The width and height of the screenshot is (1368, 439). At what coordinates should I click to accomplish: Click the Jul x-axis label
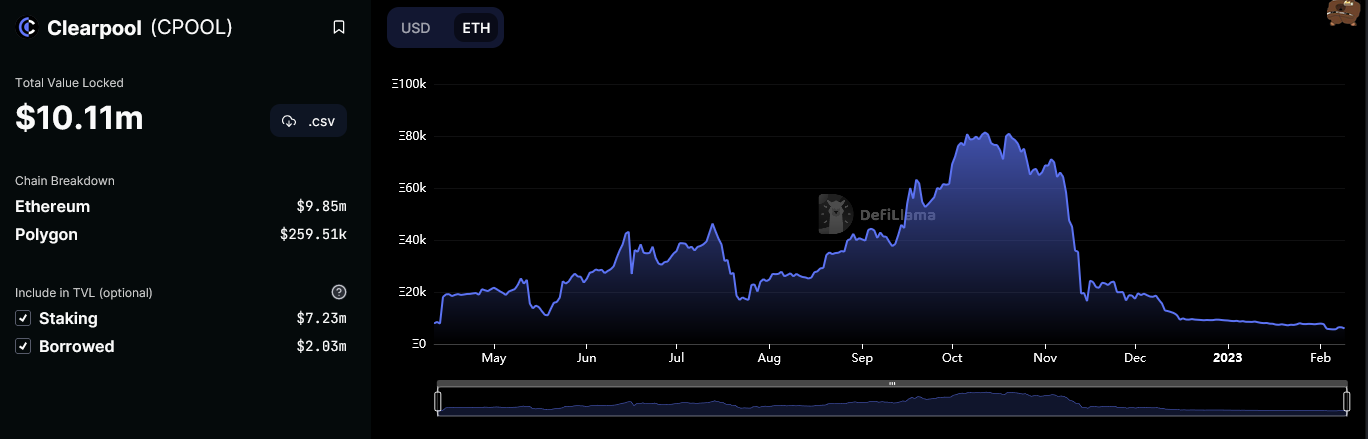point(677,358)
